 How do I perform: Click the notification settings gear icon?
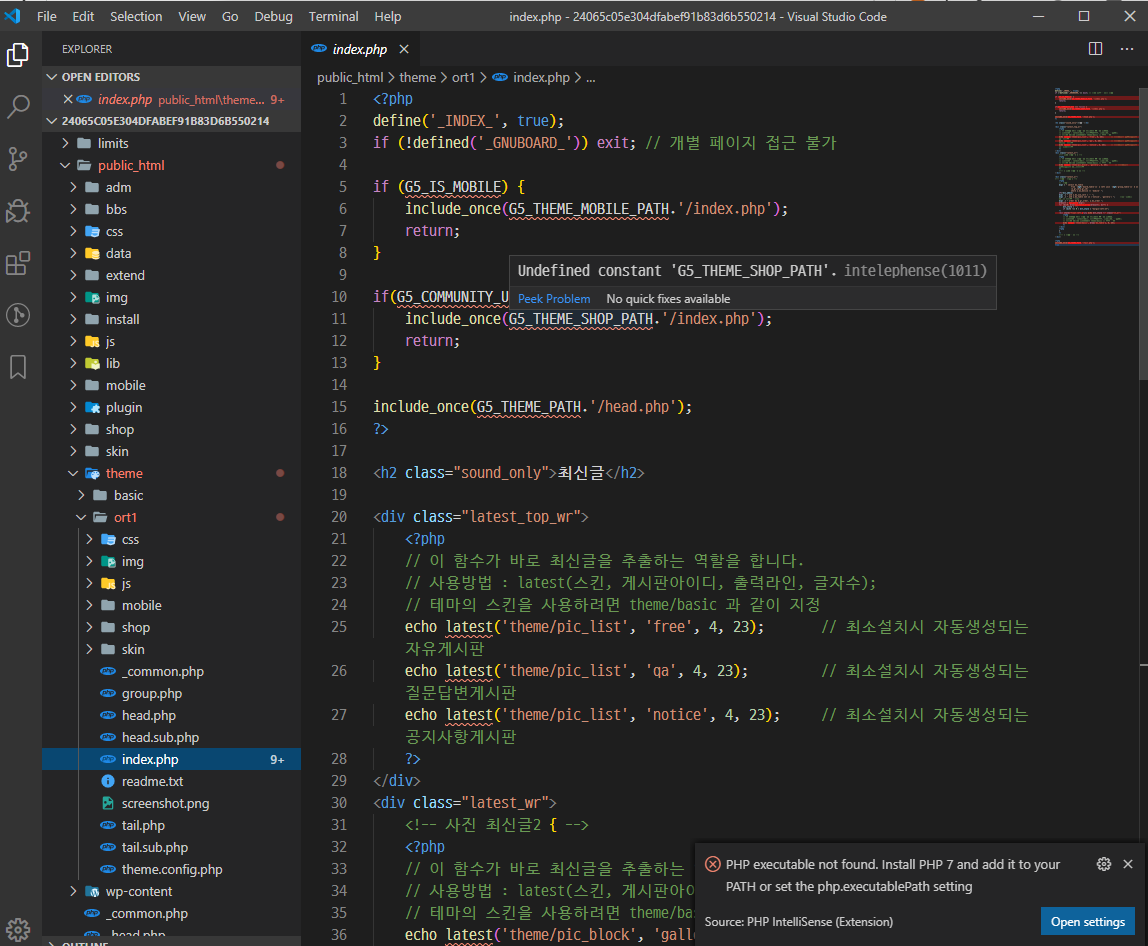point(1104,864)
